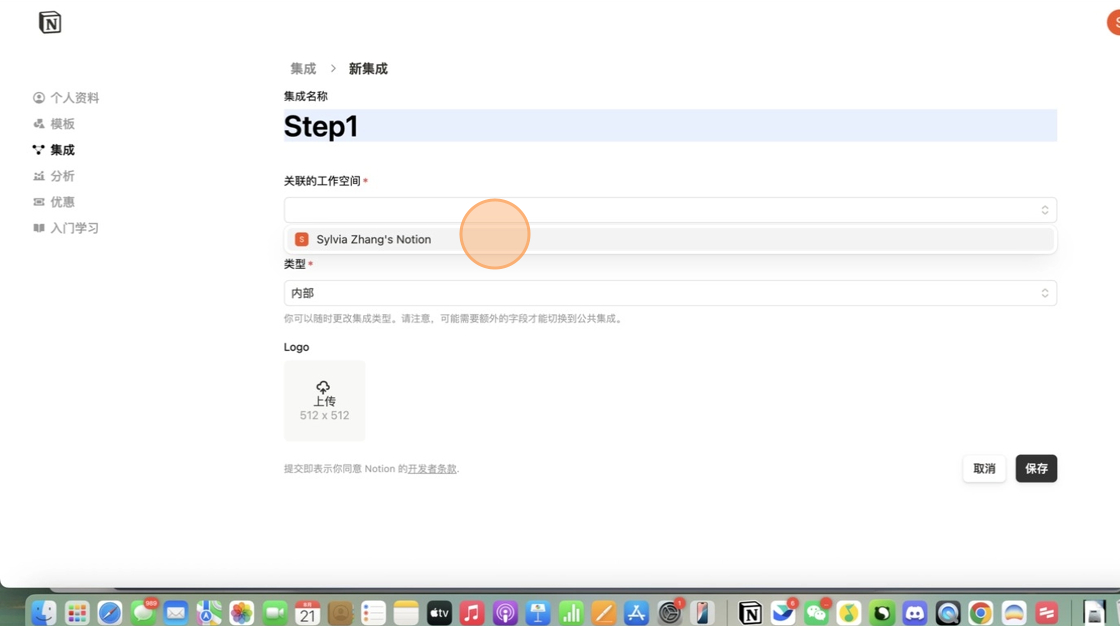
Task: Open the 类型 dropdown showing 内部
Action: tap(670, 293)
